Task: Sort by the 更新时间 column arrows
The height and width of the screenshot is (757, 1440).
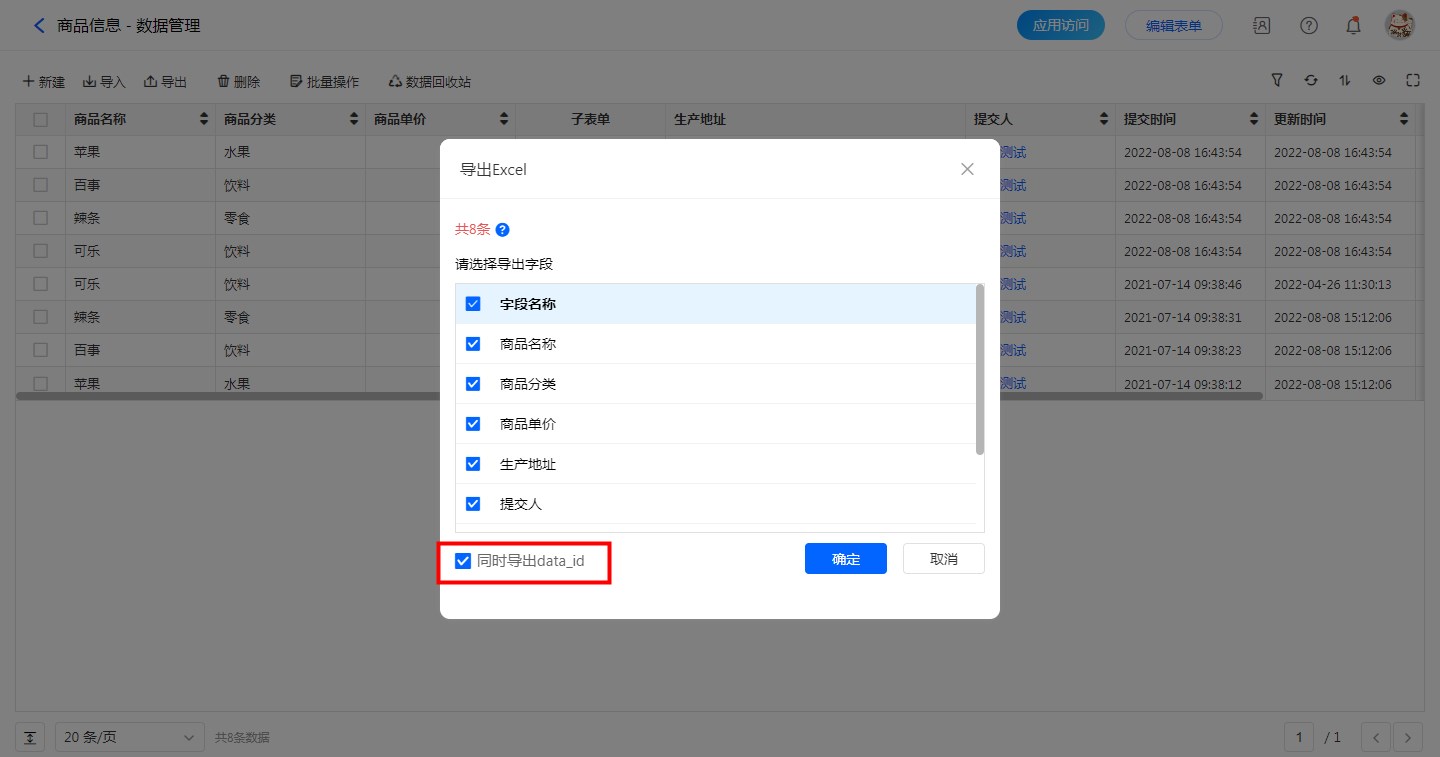Action: coord(1404,120)
